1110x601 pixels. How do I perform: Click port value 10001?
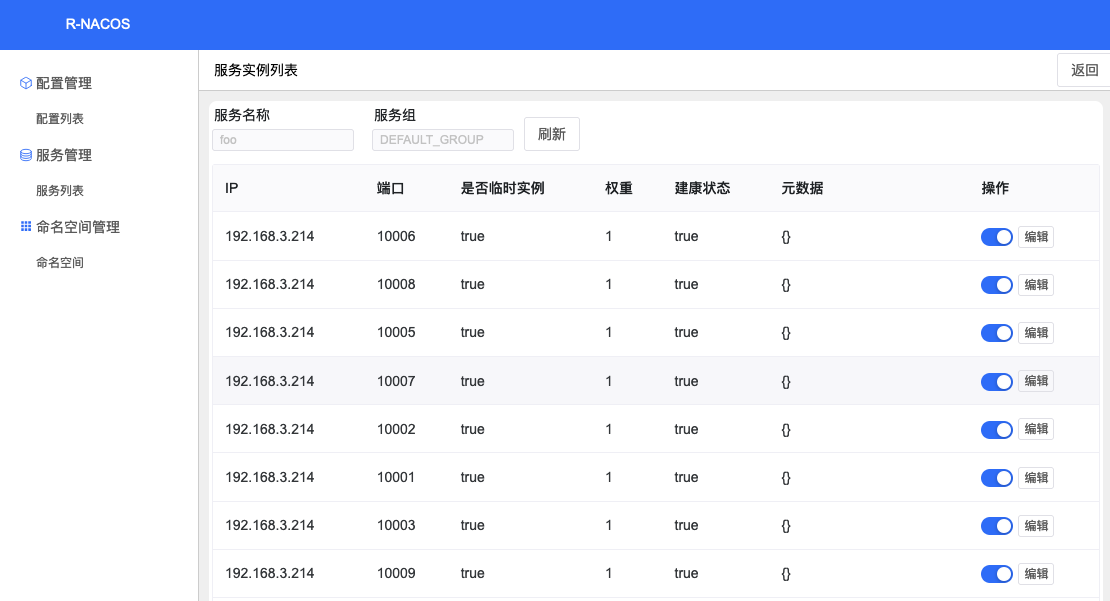pyautogui.click(x=396, y=477)
